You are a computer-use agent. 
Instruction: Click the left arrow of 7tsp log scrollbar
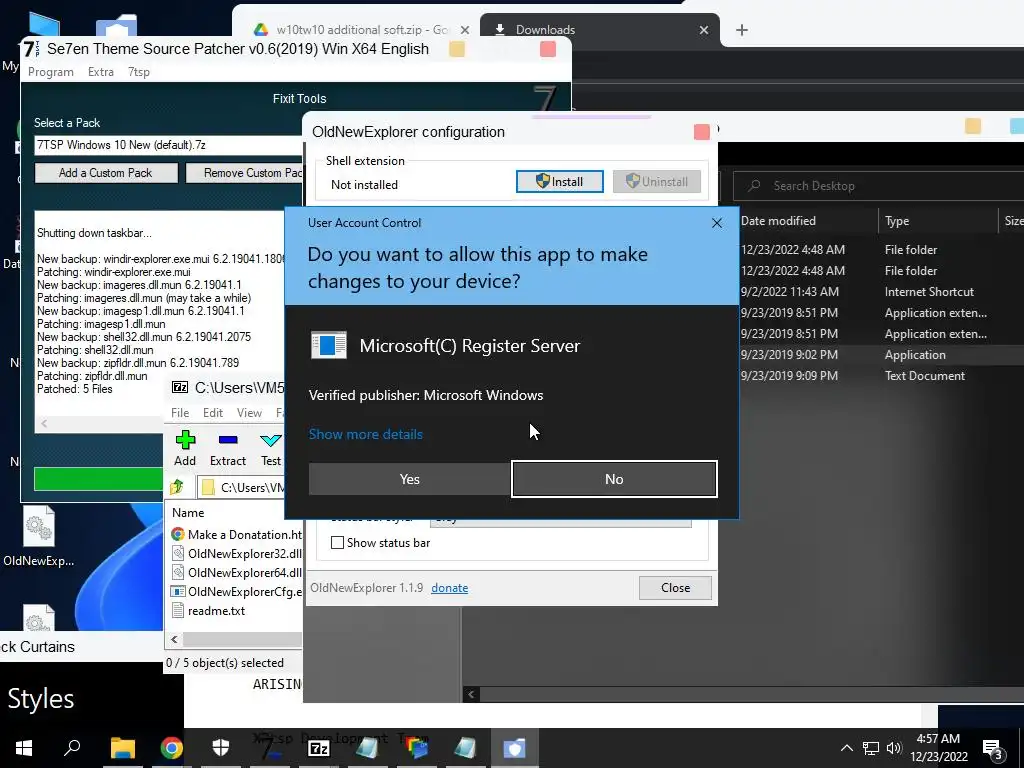[x=44, y=424]
